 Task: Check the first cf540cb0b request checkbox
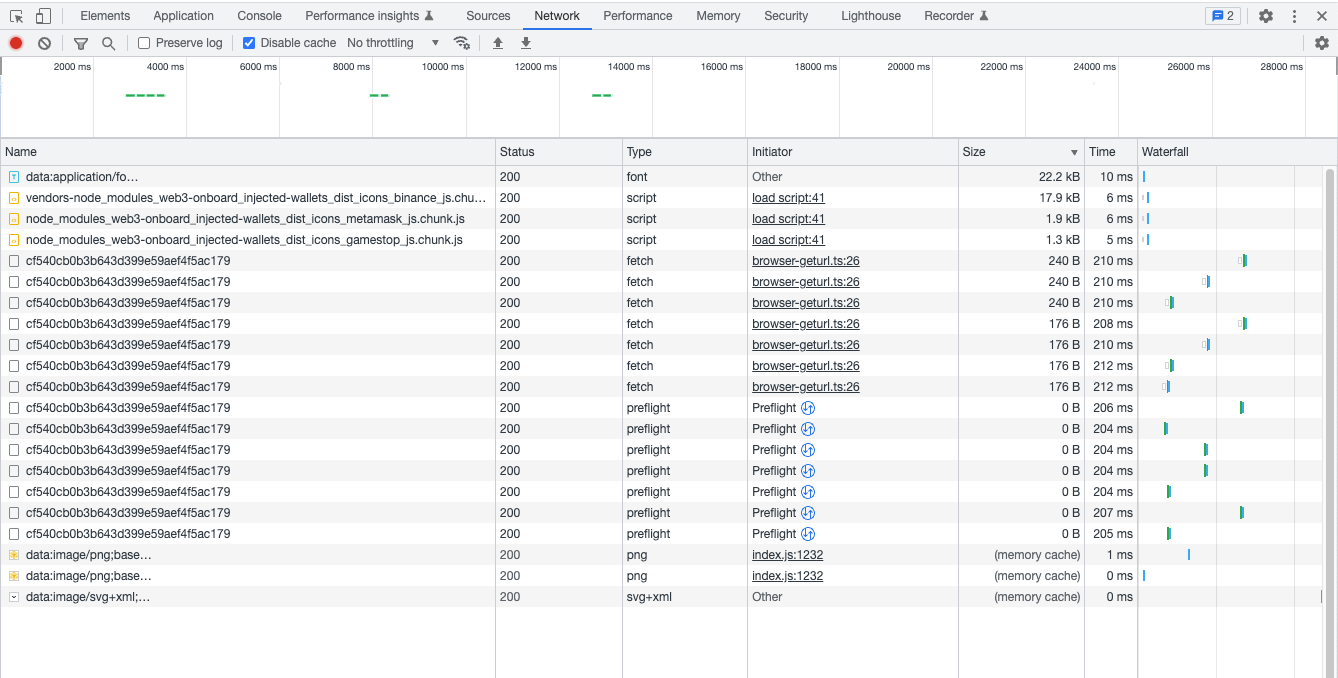13,260
